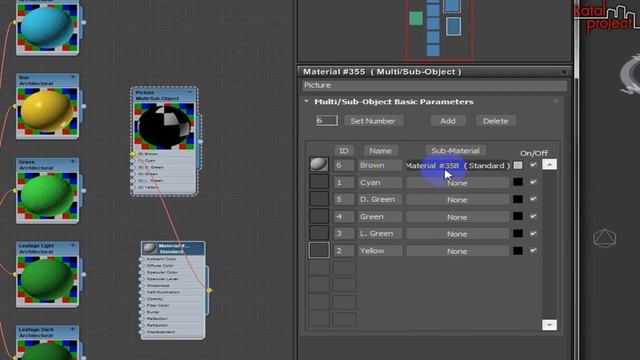Image resolution: width=640 pixels, height=360 pixels.
Task: Click the None sub-material button for D. Green
Action: pyautogui.click(x=458, y=200)
